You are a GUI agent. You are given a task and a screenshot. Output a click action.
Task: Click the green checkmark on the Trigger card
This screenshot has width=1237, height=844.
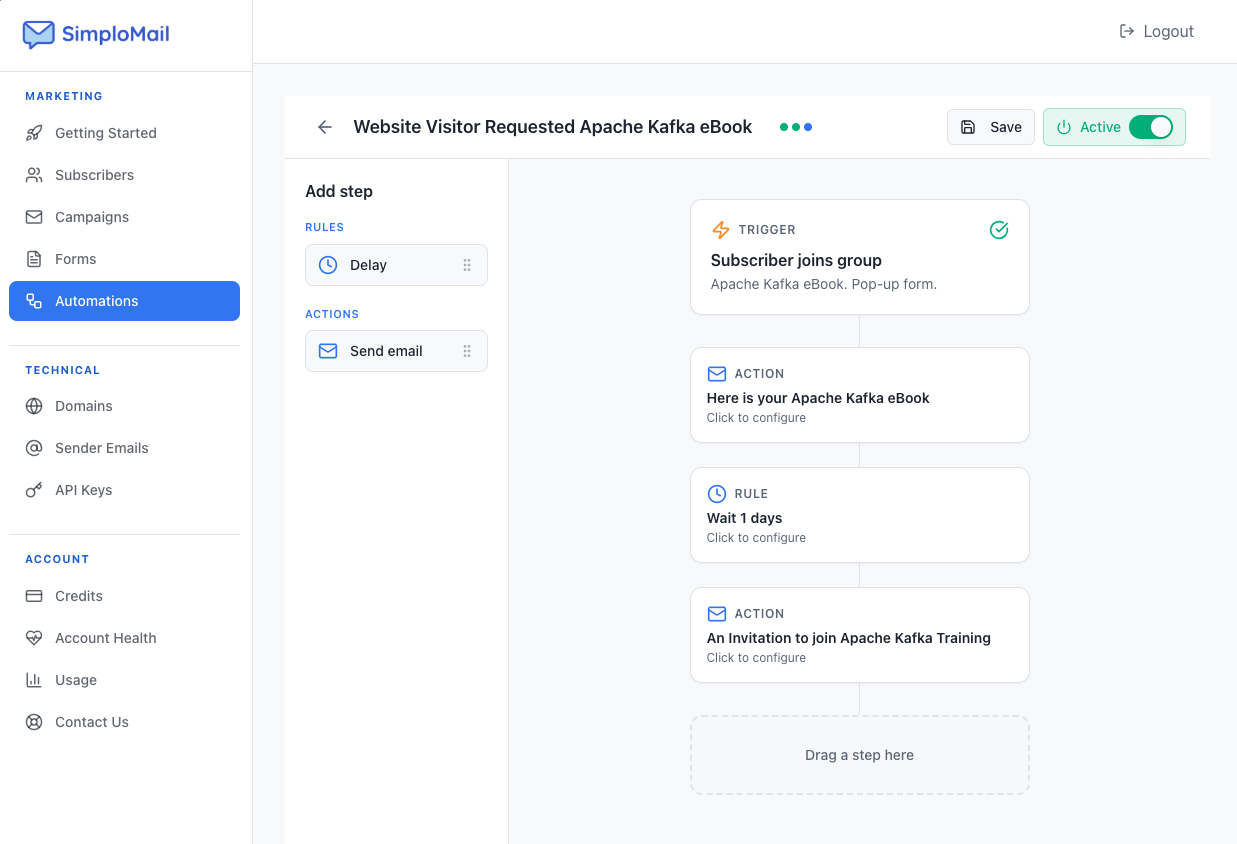999,230
